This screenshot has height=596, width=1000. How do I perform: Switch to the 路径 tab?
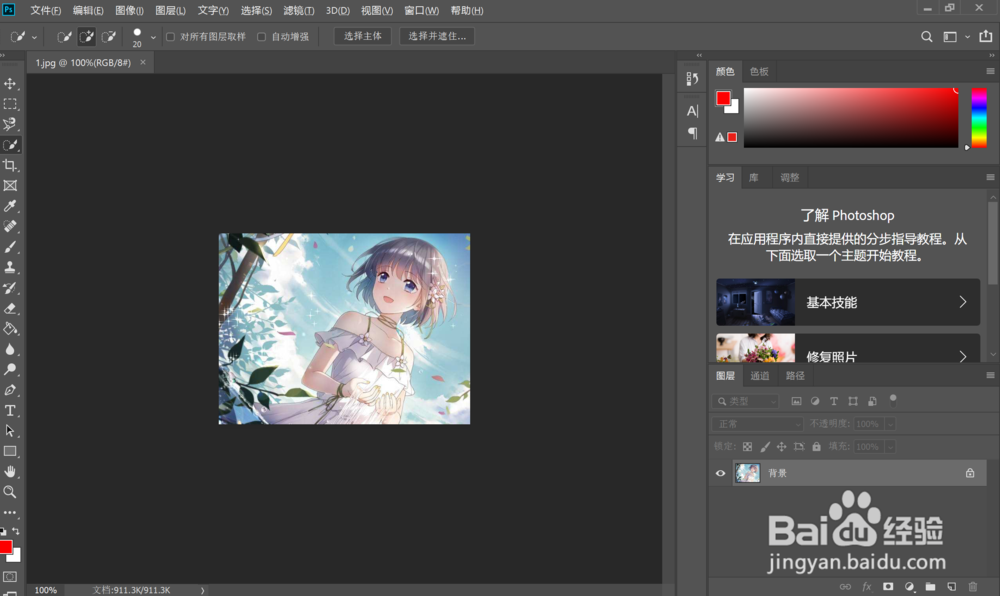click(x=795, y=375)
